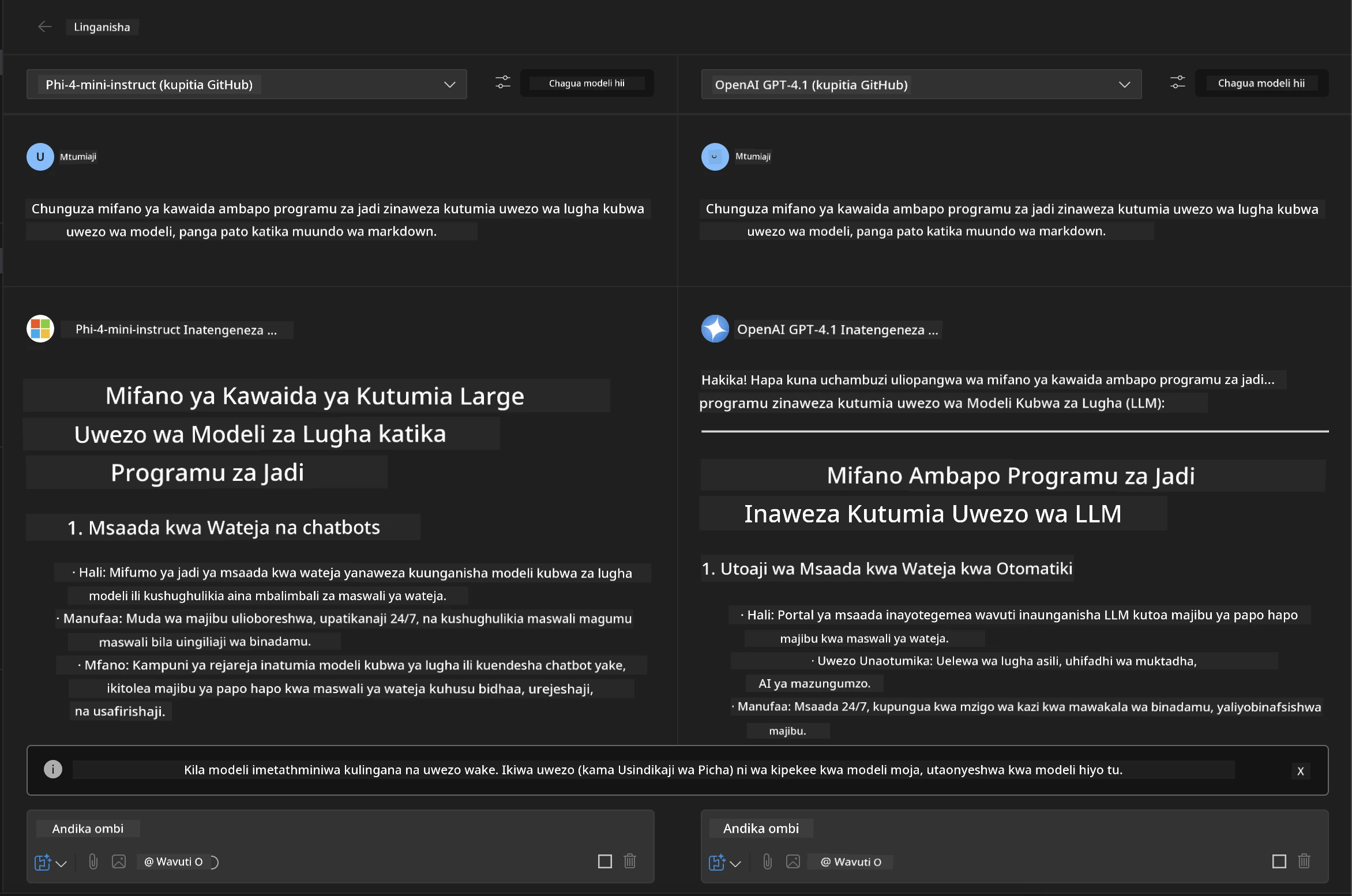The height and width of the screenshot is (896, 1352).
Task: Click @ Wavuti O in right prompt box
Action: (851, 861)
